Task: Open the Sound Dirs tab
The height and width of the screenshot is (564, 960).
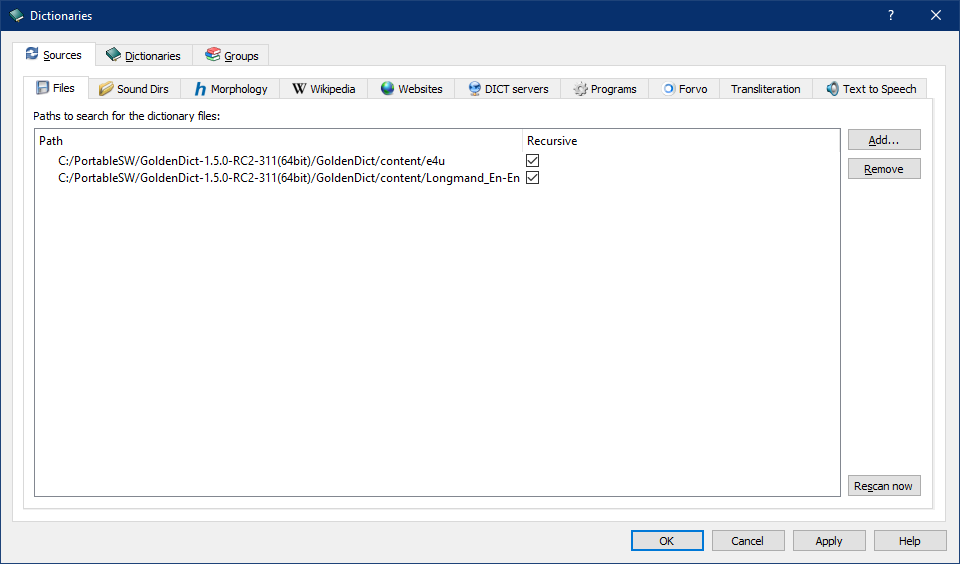Action: tap(135, 89)
